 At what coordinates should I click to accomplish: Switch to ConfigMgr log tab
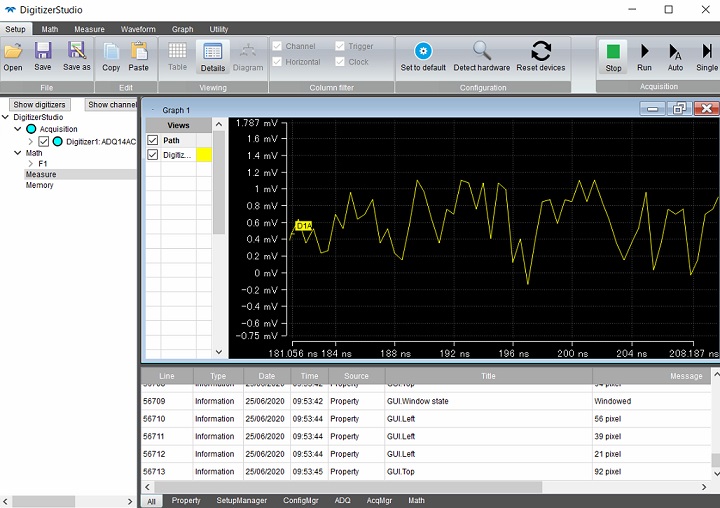[300, 500]
